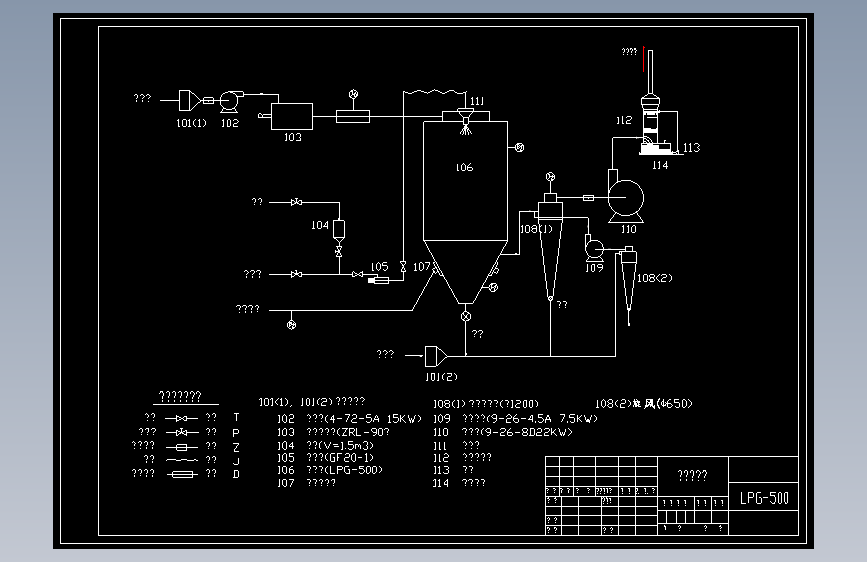Click the legend letter J

point(236,461)
